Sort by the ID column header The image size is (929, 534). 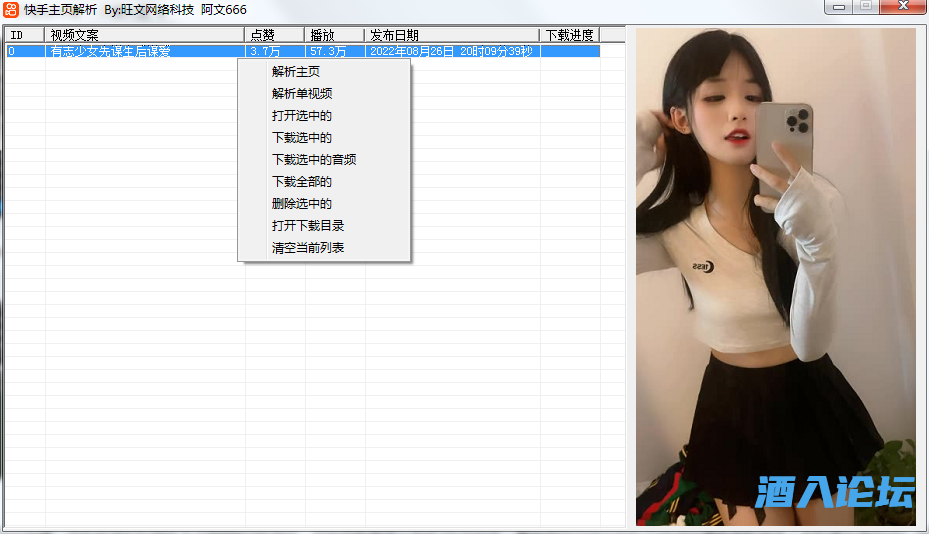pos(25,35)
